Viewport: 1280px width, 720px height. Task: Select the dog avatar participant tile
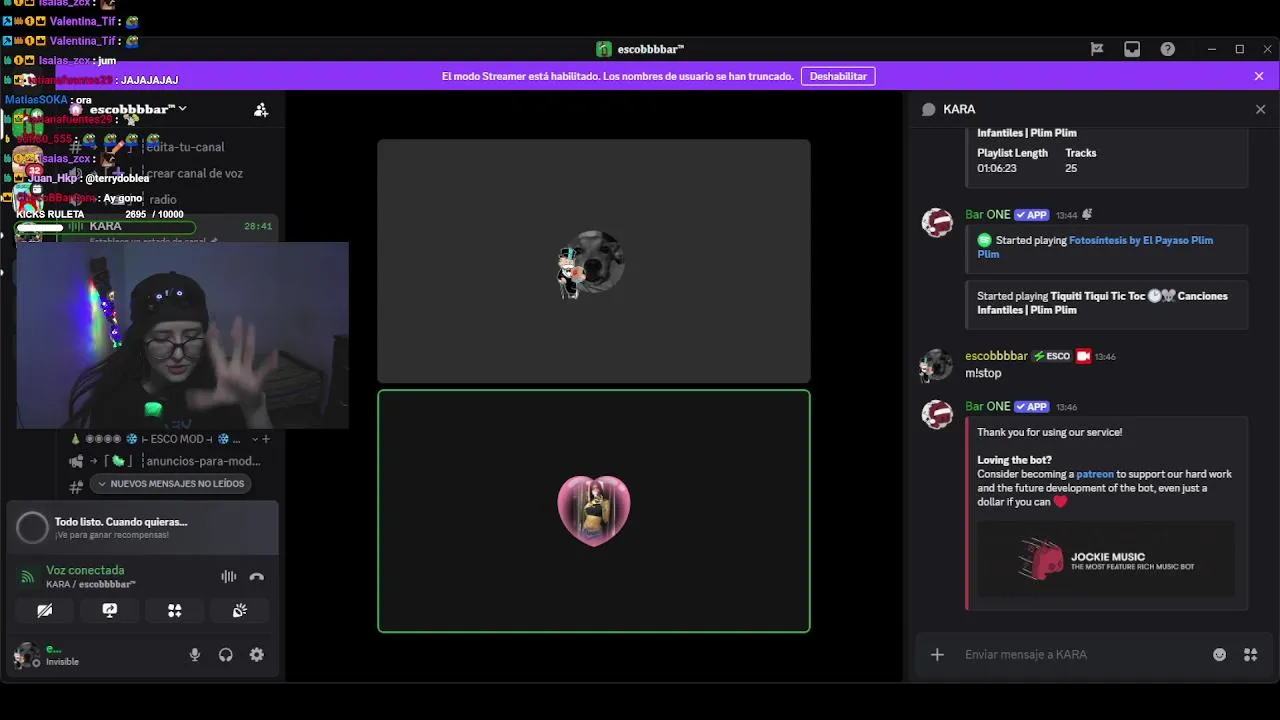click(594, 261)
